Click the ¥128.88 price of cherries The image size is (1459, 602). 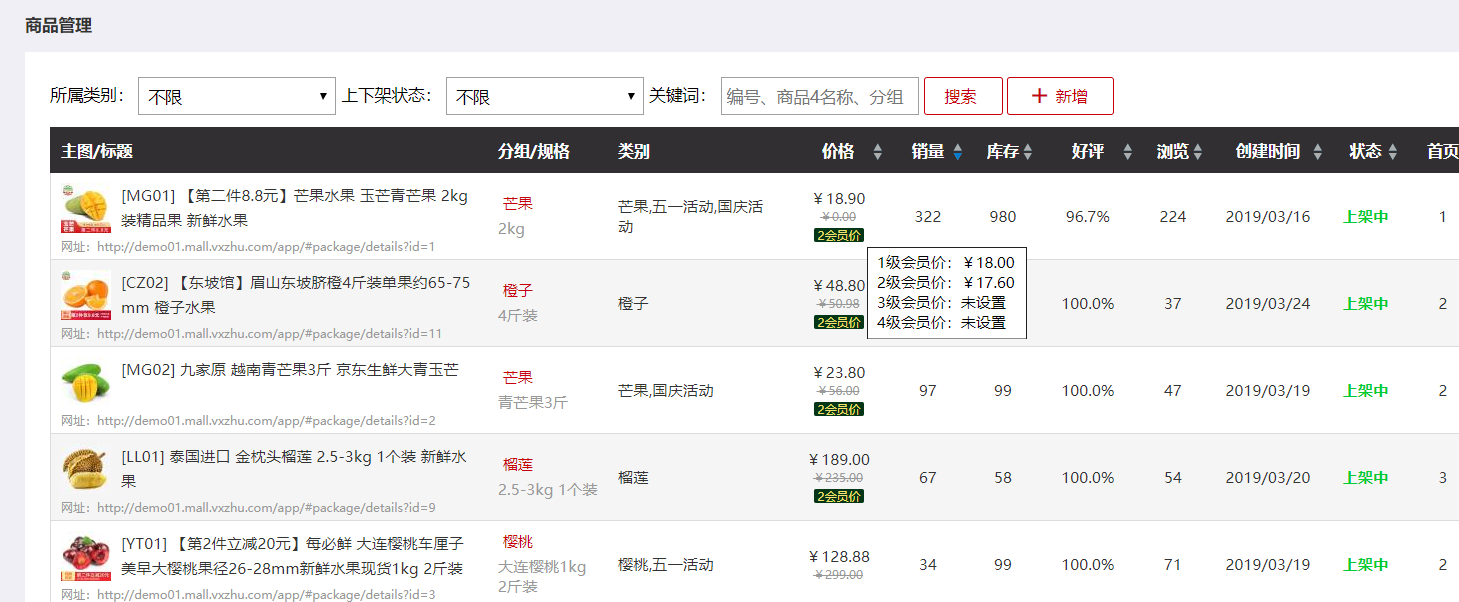[x=839, y=557]
